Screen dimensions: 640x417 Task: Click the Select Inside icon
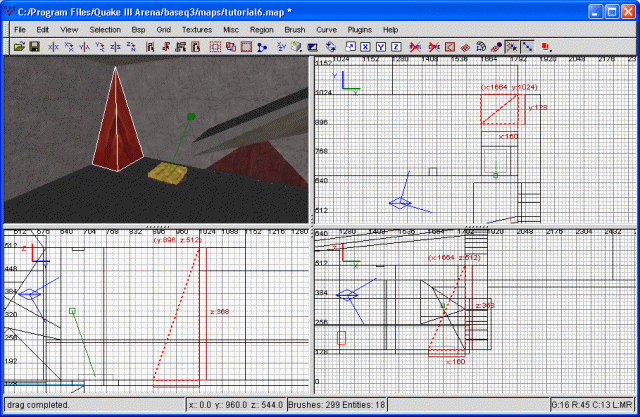click(196, 47)
